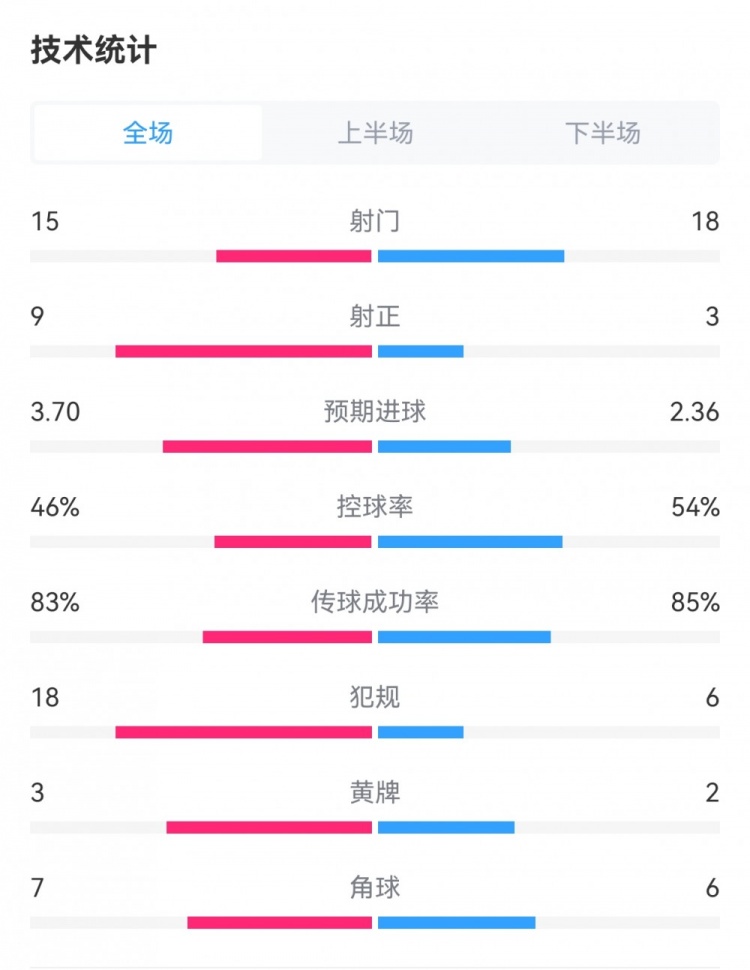Click the 54% possession value
Screen dimensions: 750x970
[696, 507]
